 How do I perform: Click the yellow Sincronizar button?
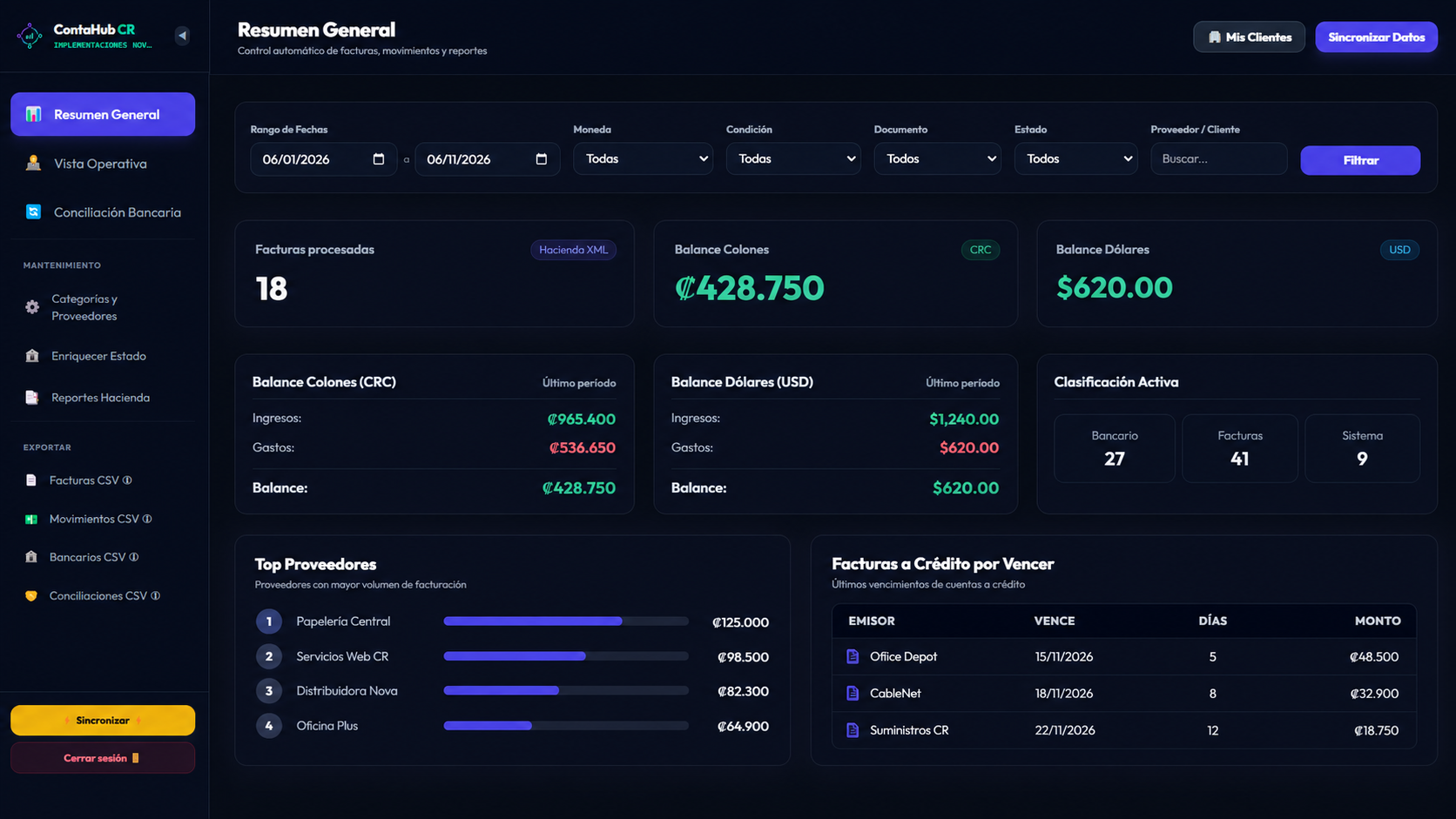pos(103,721)
